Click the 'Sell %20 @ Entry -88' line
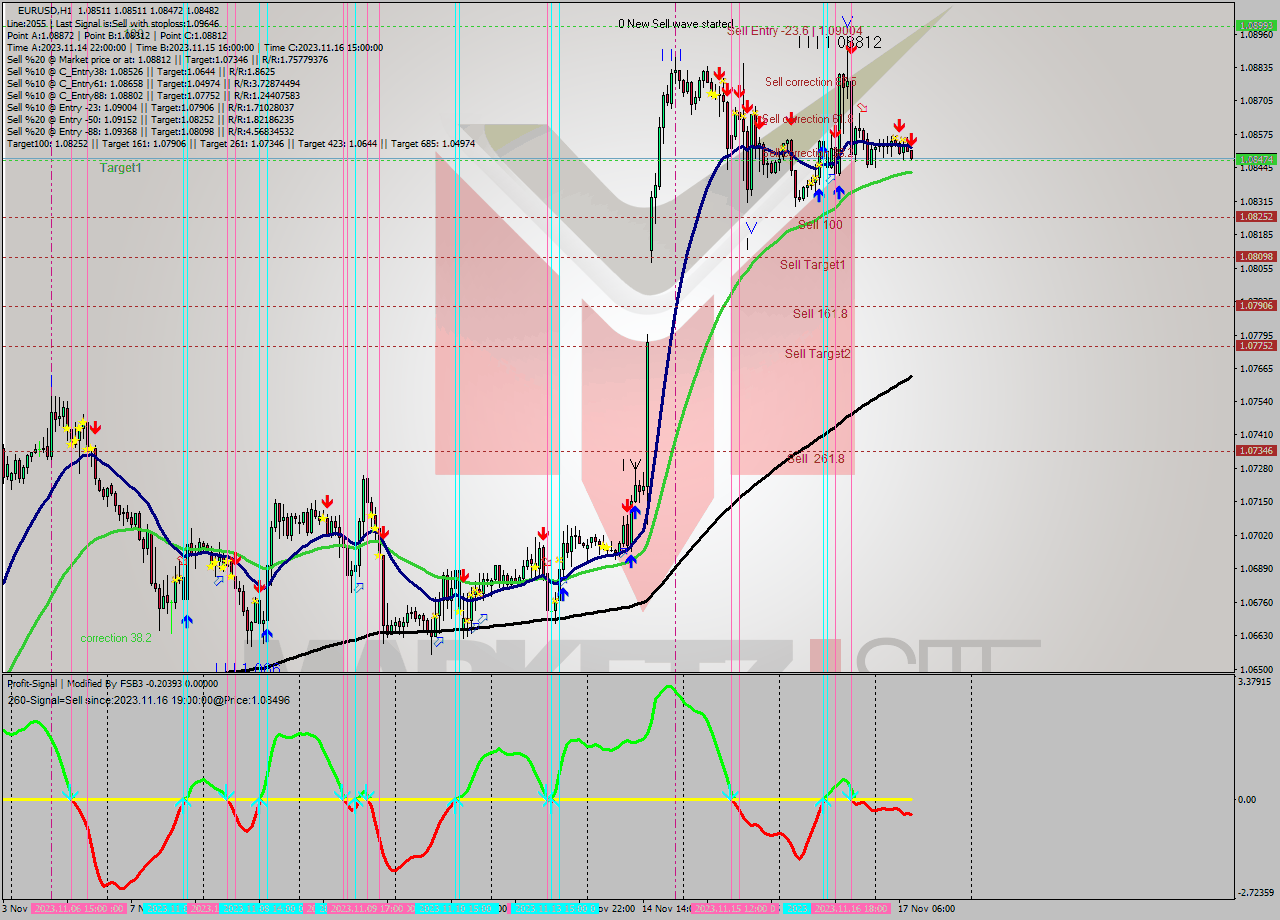This screenshot has width=1280, height=920. point(150,131)
